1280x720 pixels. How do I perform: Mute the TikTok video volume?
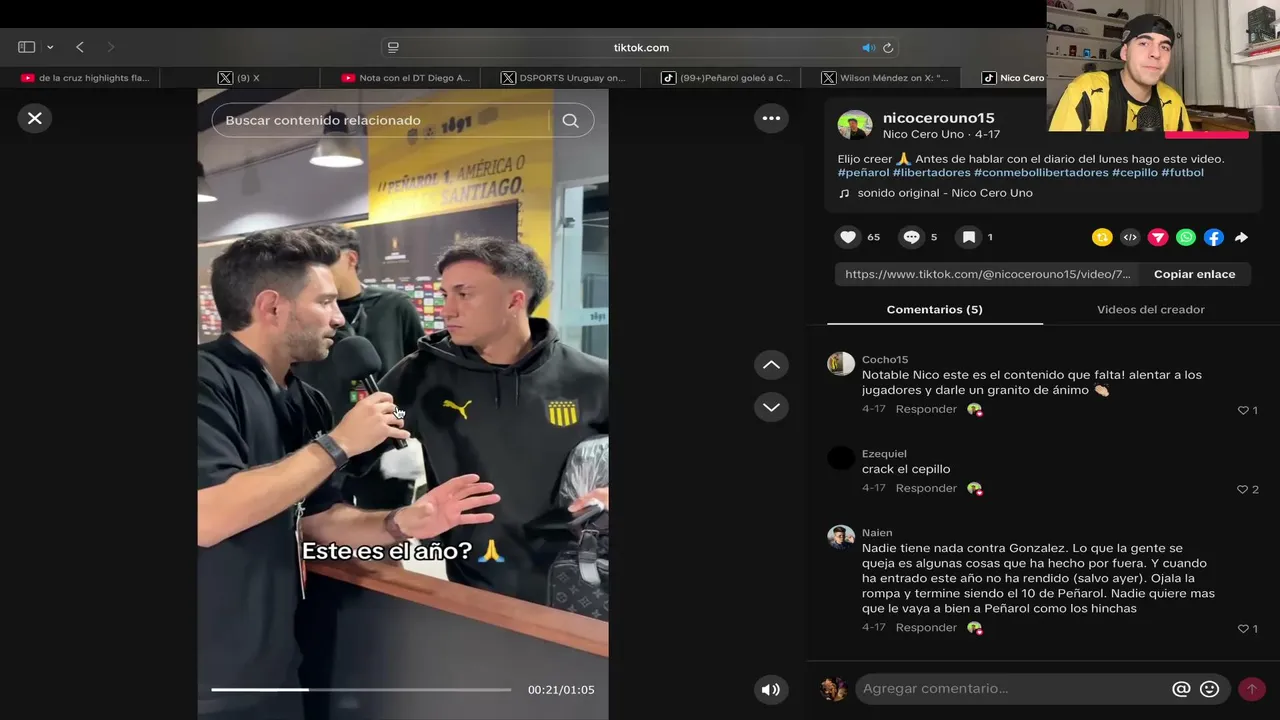771,689
